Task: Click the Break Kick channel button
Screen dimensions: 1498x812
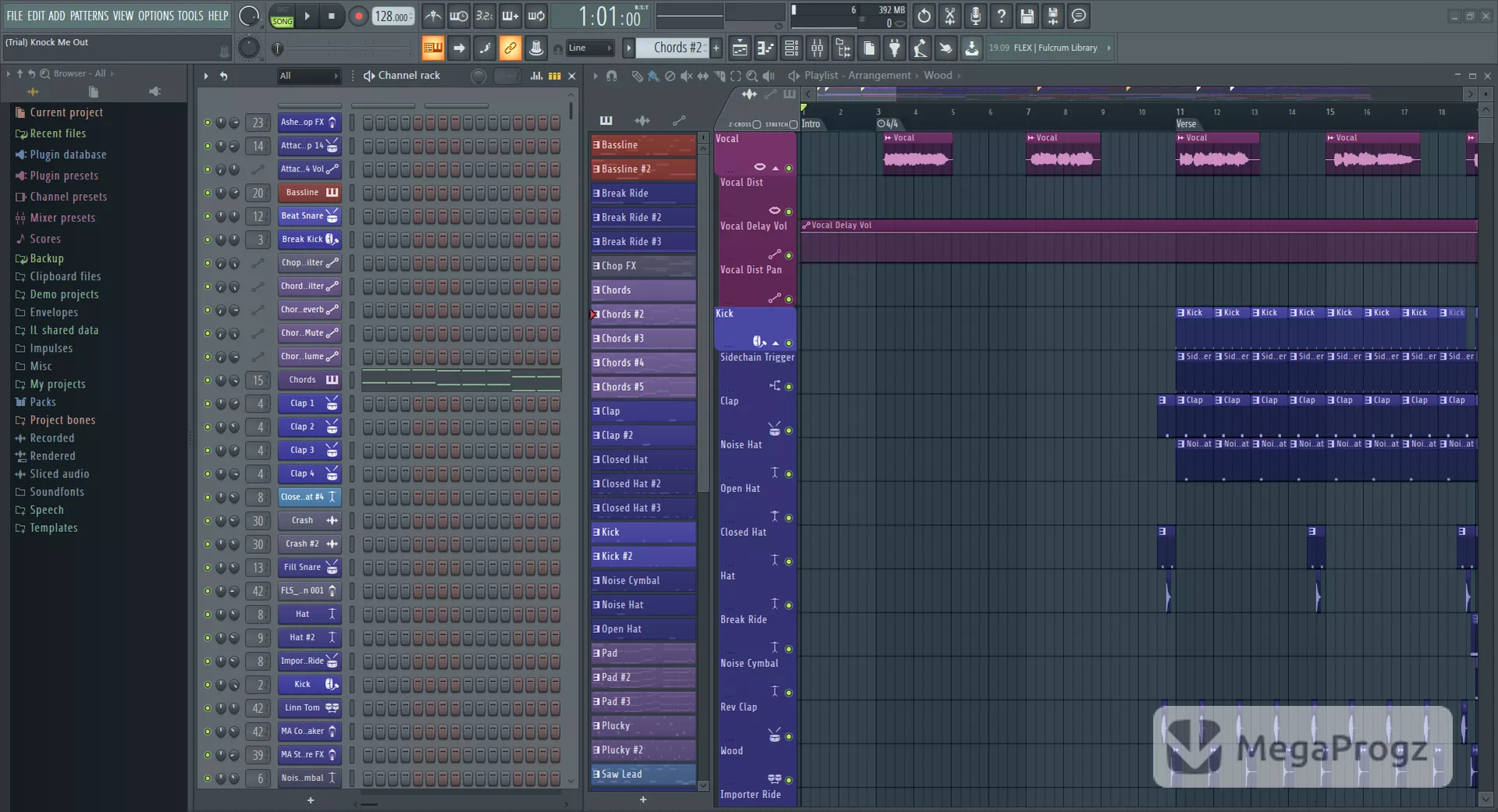Action: pyautogui.click(x=309, y=239)
